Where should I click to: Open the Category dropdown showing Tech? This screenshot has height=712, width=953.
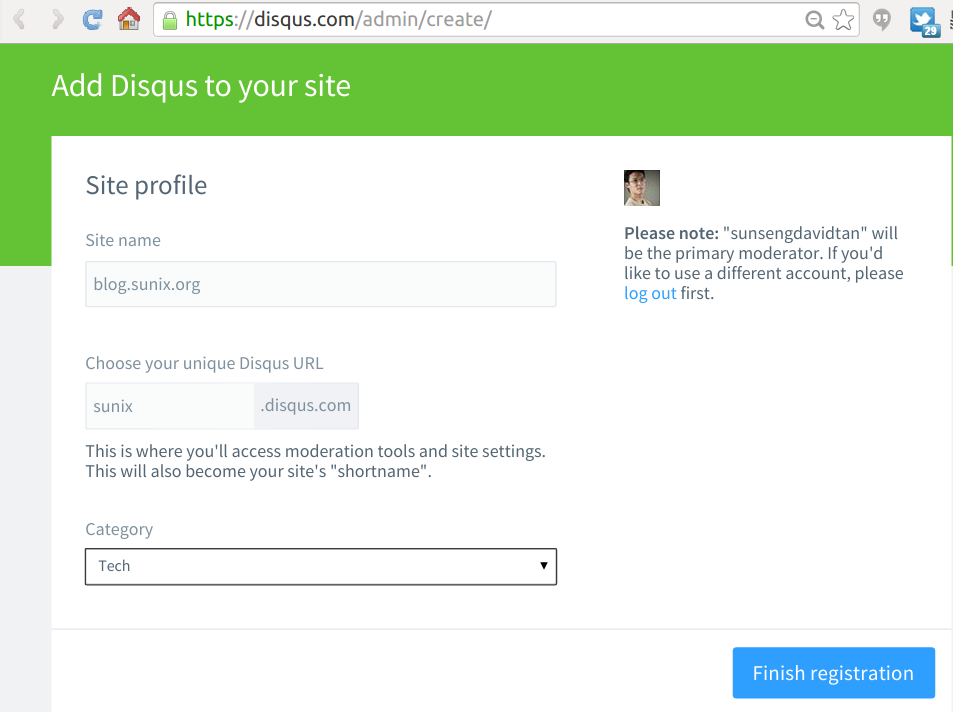320,567
